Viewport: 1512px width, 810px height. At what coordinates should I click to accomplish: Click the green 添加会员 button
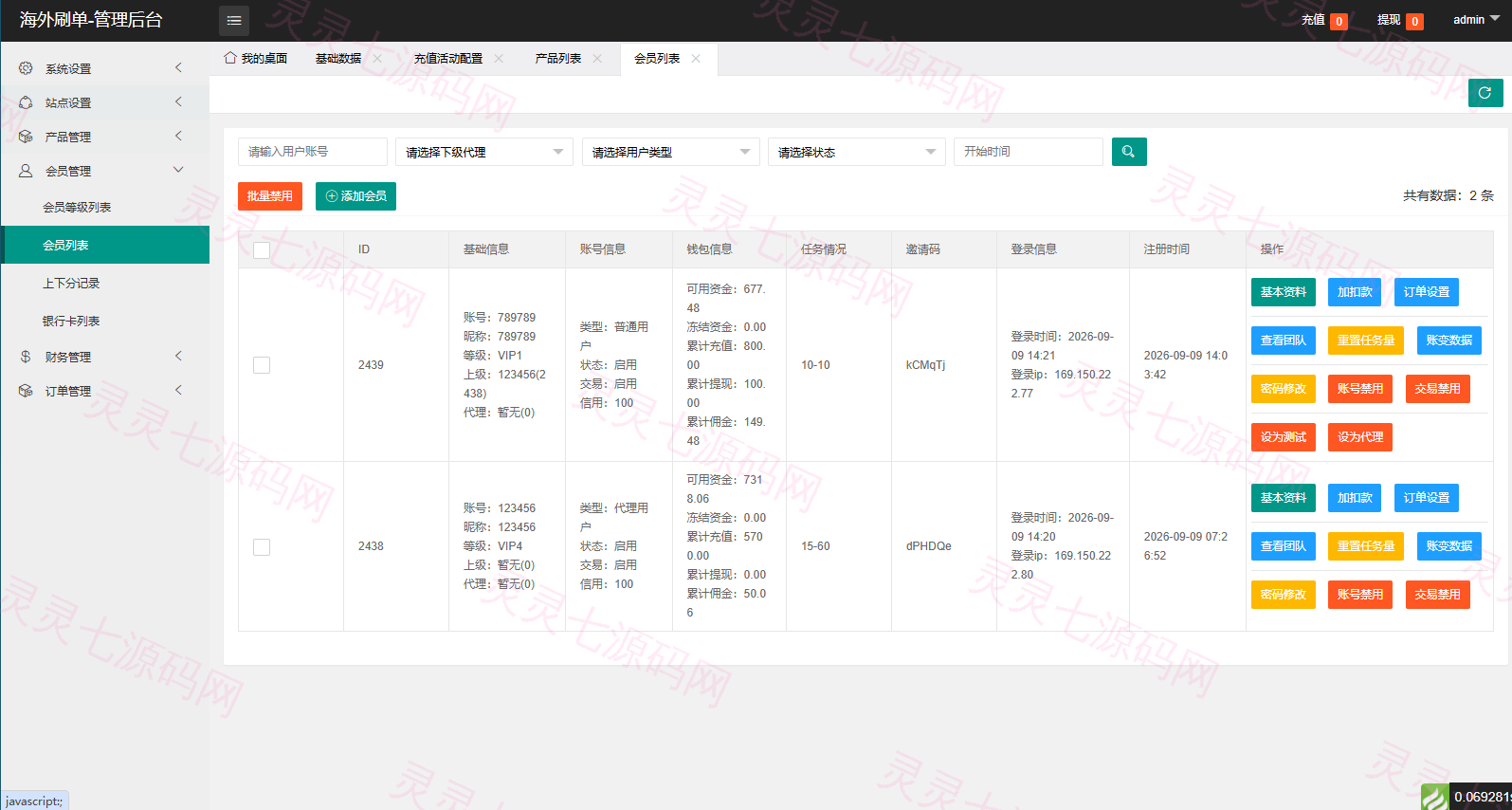pos(355,196)
